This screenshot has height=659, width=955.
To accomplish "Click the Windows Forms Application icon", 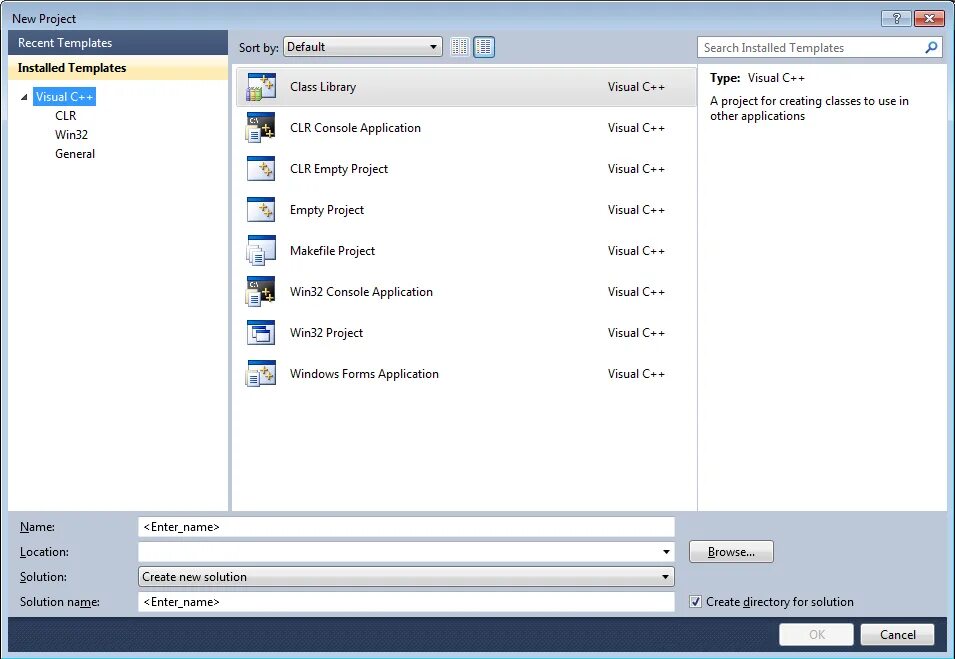I will (x=261, y=373).
